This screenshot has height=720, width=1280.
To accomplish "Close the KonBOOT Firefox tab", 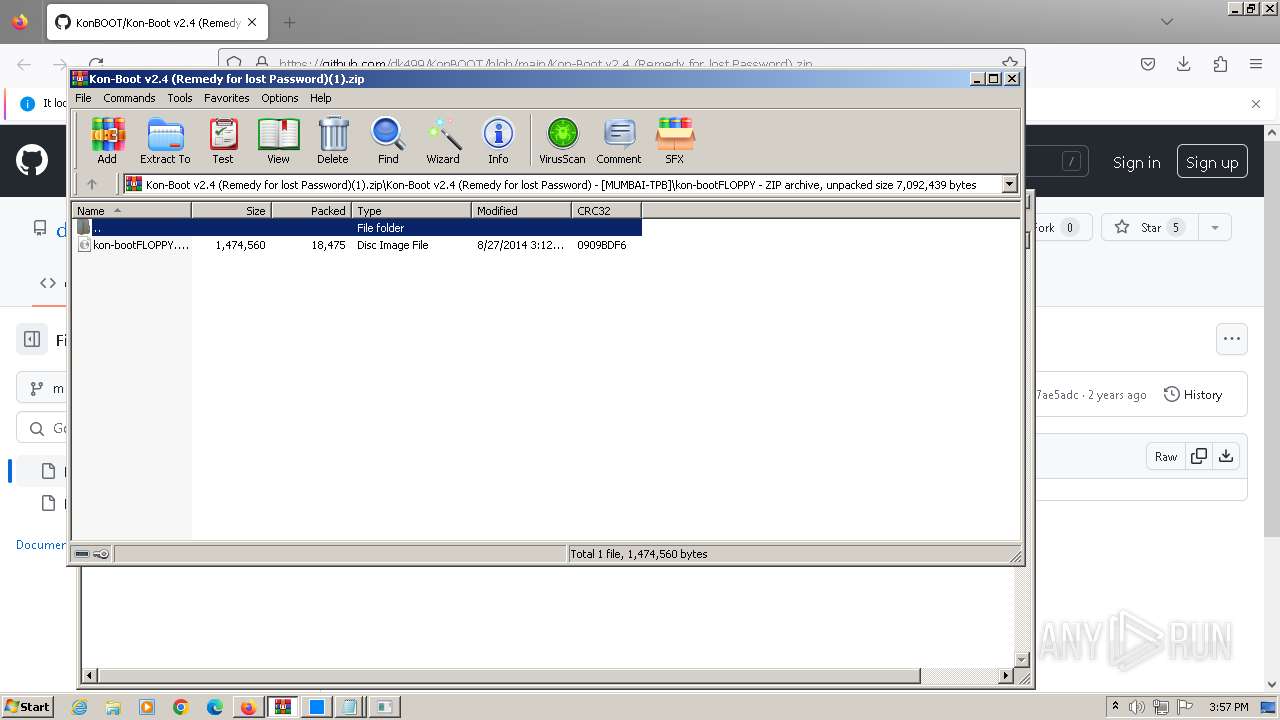I will 252,22.
